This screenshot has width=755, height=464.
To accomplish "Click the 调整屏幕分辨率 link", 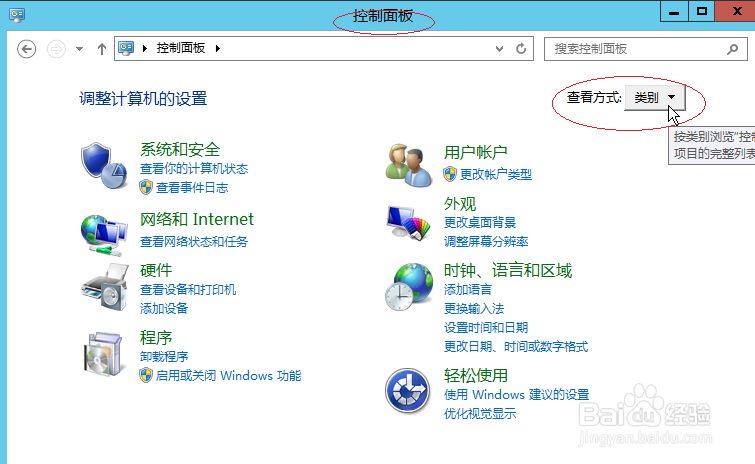I will (x=486, y=241).
